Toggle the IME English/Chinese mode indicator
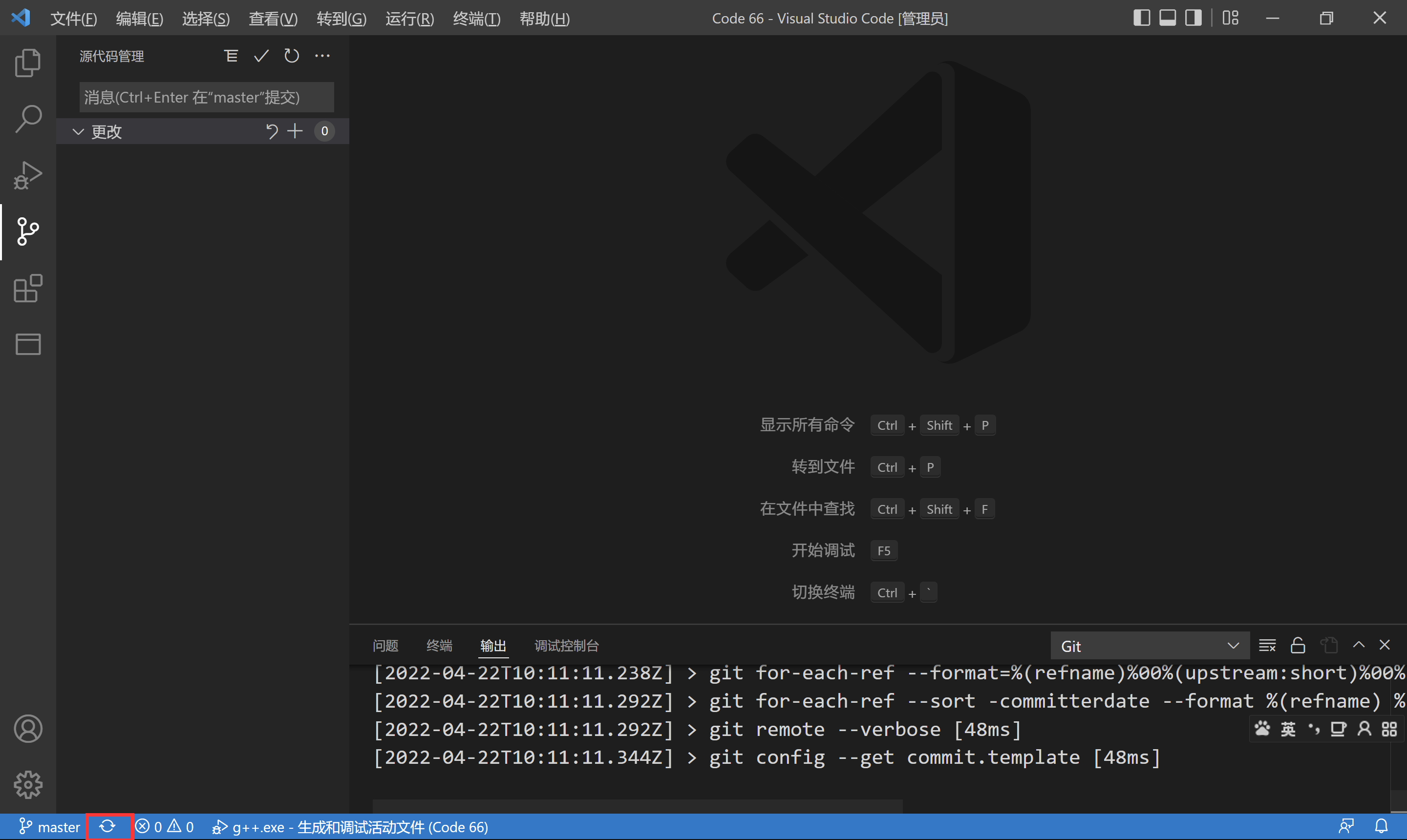 pyautogui.click(x=1287, y=729)
